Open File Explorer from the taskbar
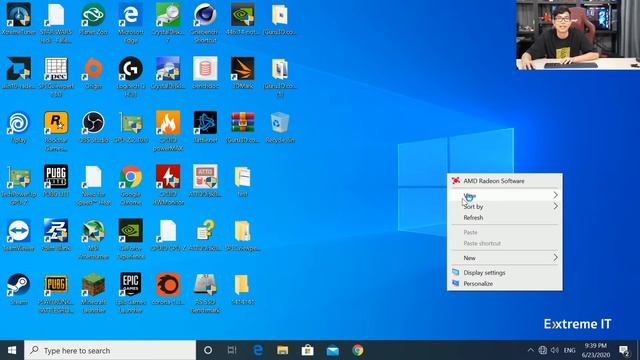This screenshot has width=640, height=360. coord(282,350)
